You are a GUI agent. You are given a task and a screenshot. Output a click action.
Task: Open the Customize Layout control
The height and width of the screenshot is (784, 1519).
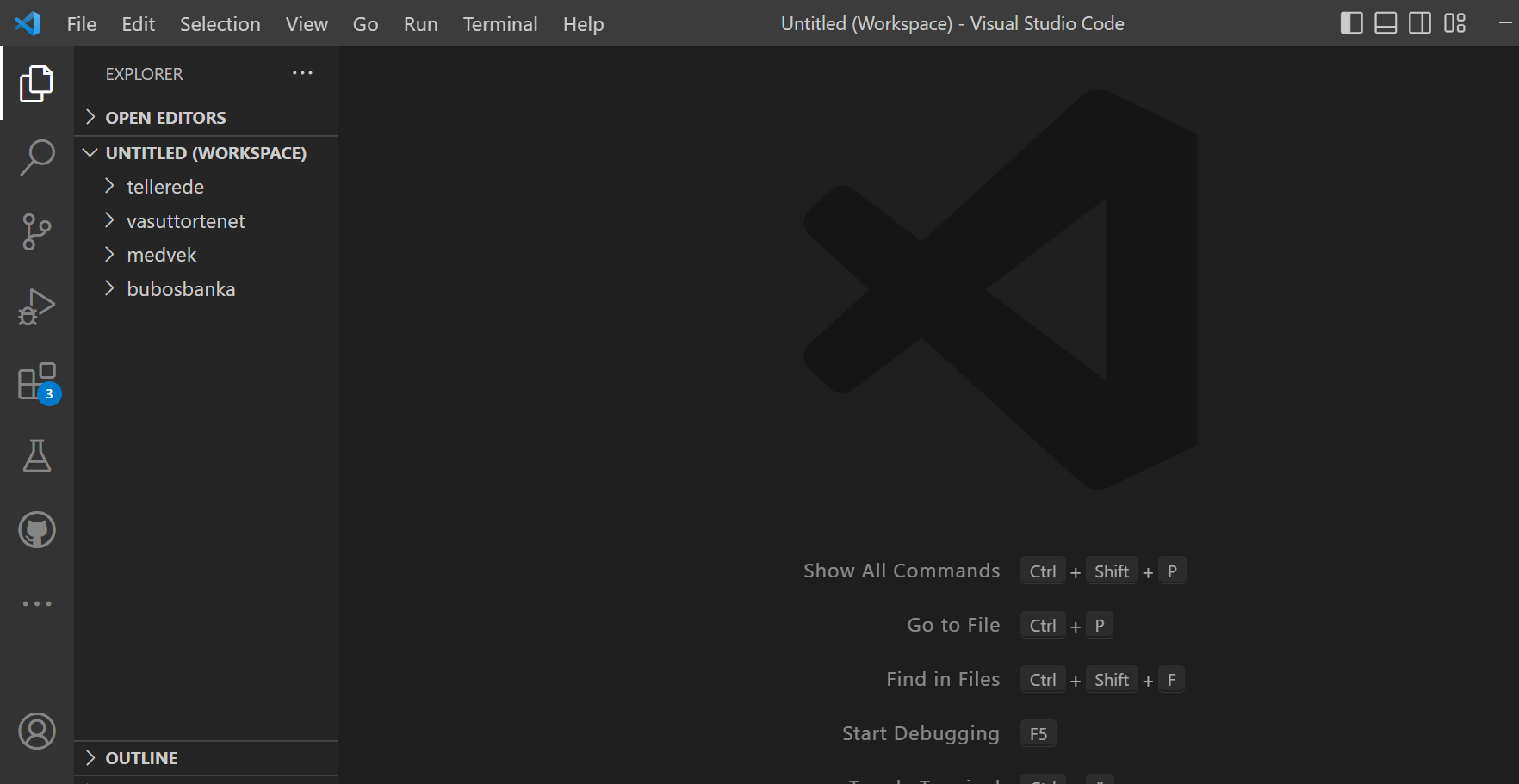click(1454, 23)
